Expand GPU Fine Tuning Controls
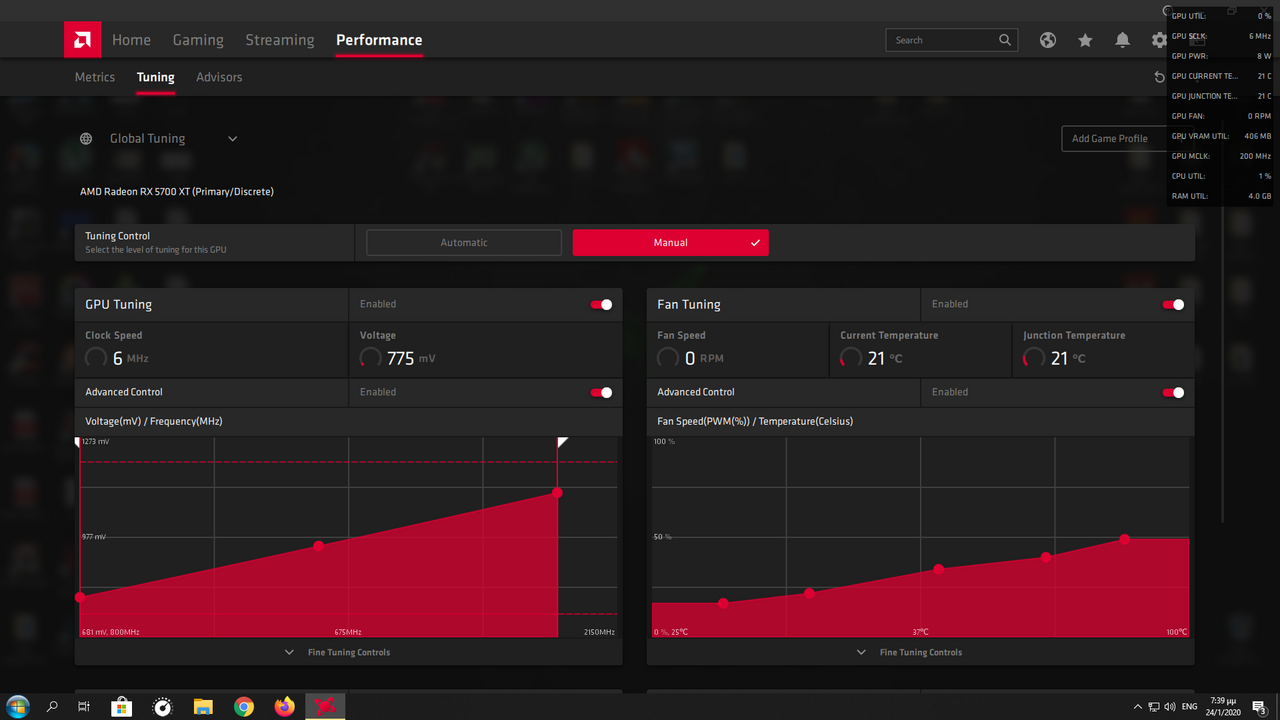The height and width of the screenshot is (720, 1280). (x=338, y=652)
